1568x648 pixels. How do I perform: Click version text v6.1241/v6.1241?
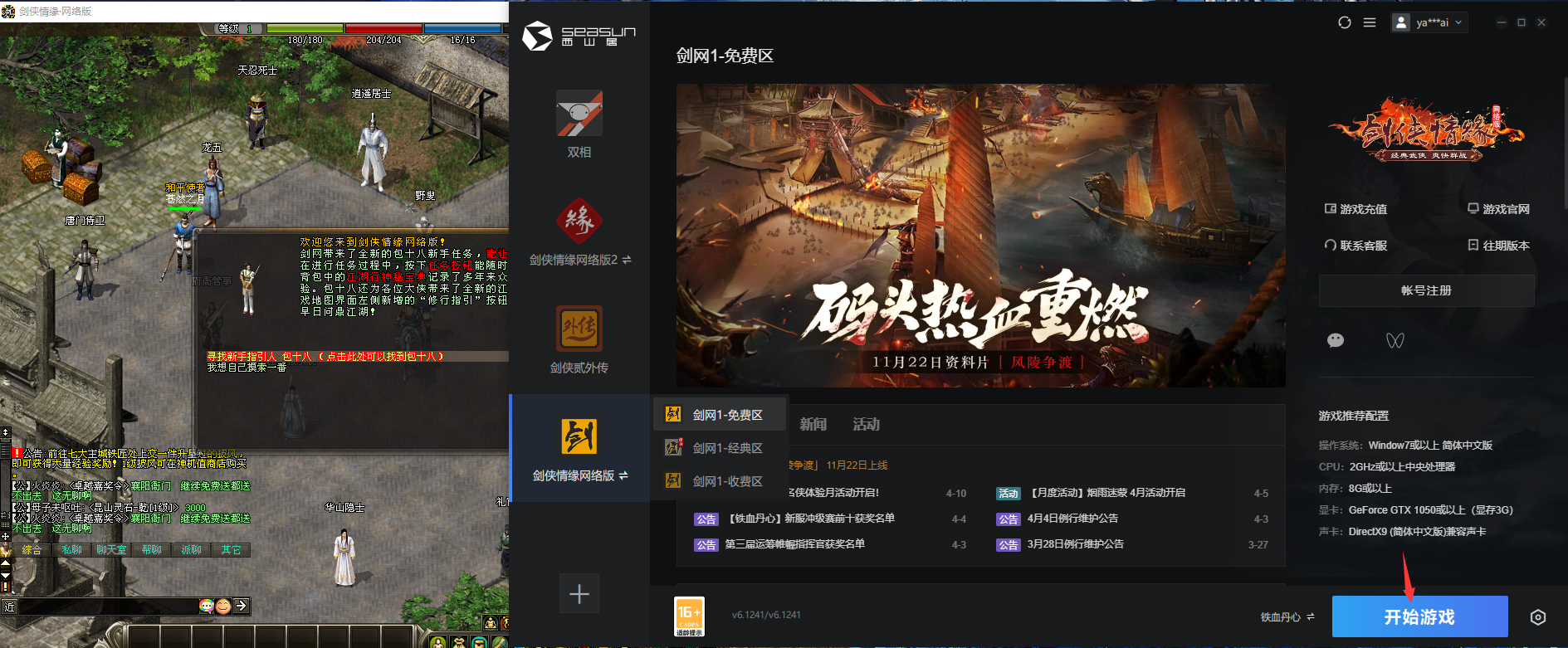[x=766, y=615]
